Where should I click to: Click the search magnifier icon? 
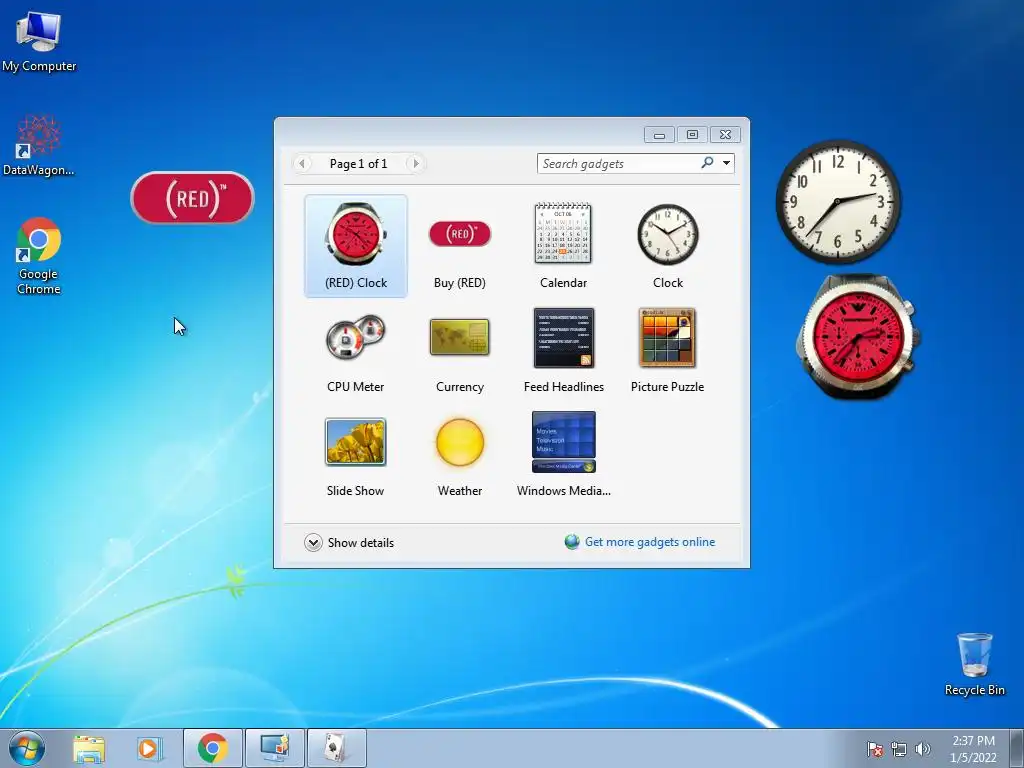point(707,163)
